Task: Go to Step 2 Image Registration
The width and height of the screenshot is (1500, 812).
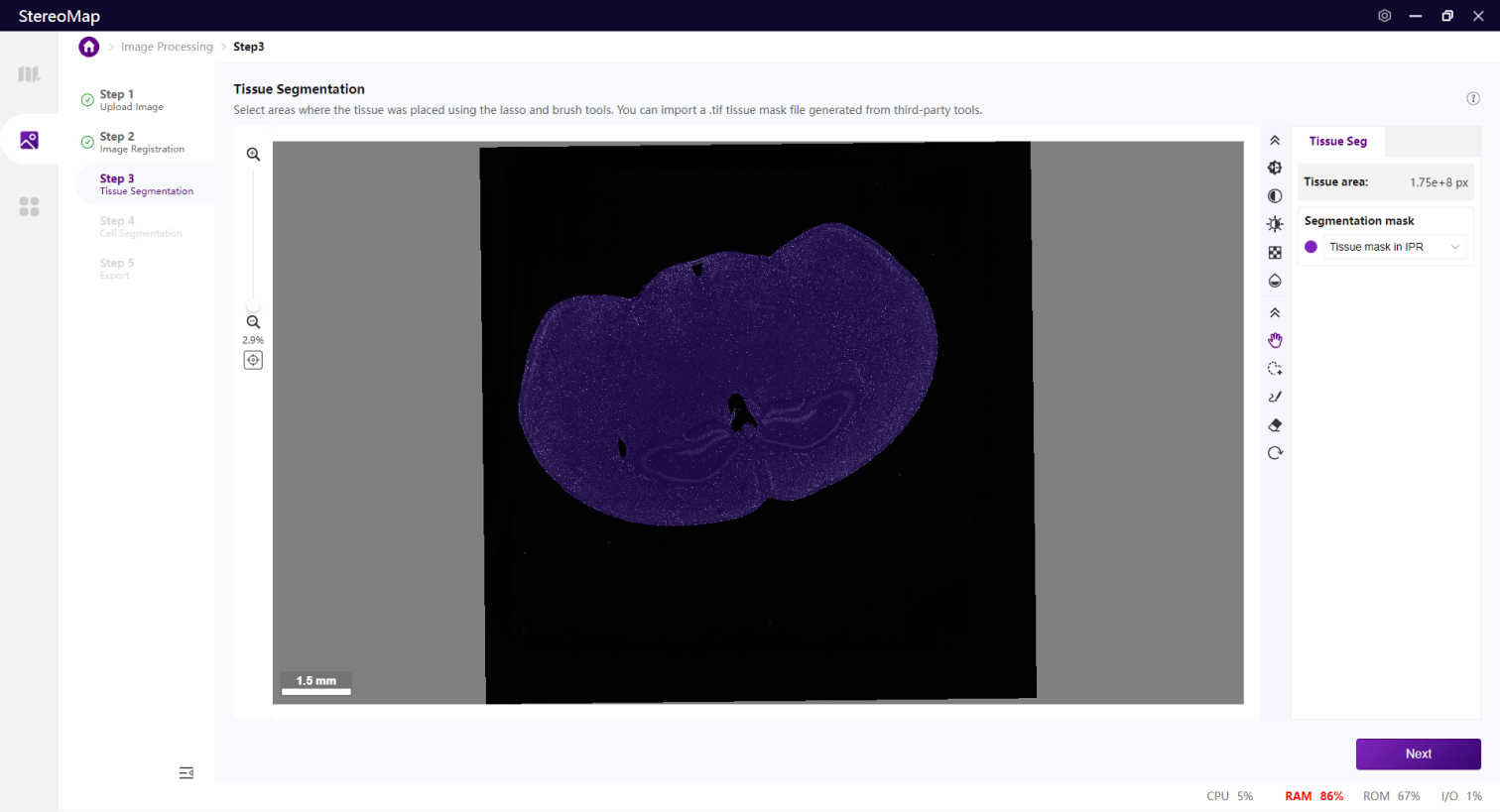Action: pyautogui.click(x=141, y=142)
